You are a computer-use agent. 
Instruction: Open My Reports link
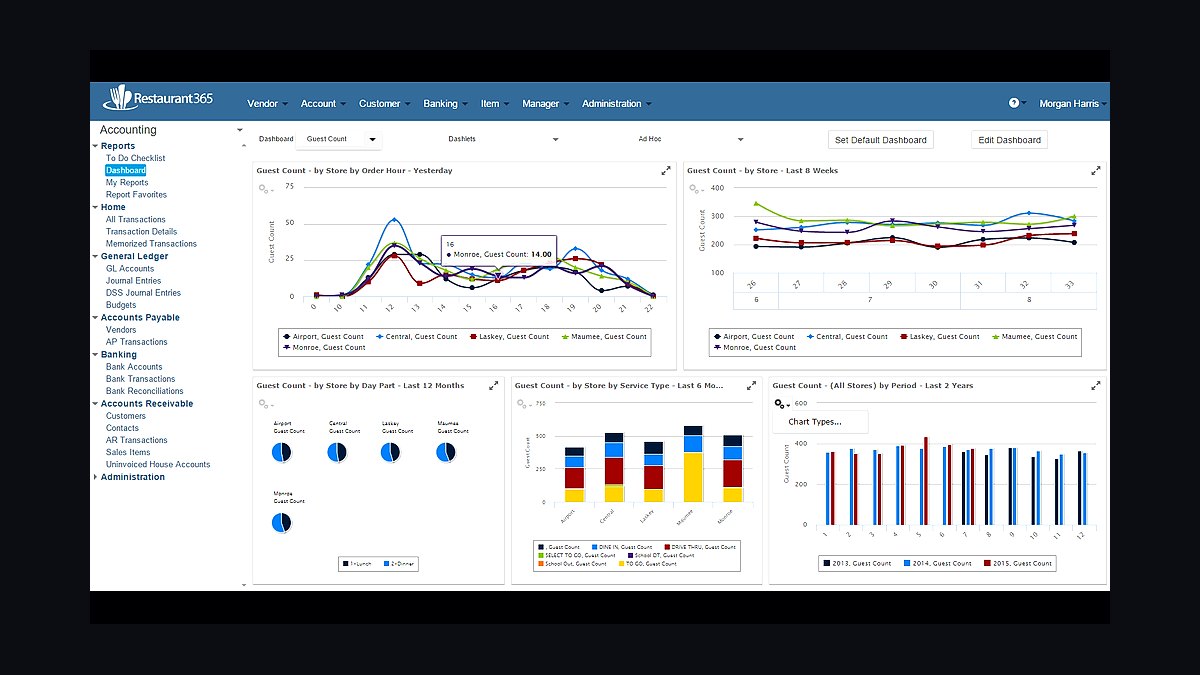127,183
